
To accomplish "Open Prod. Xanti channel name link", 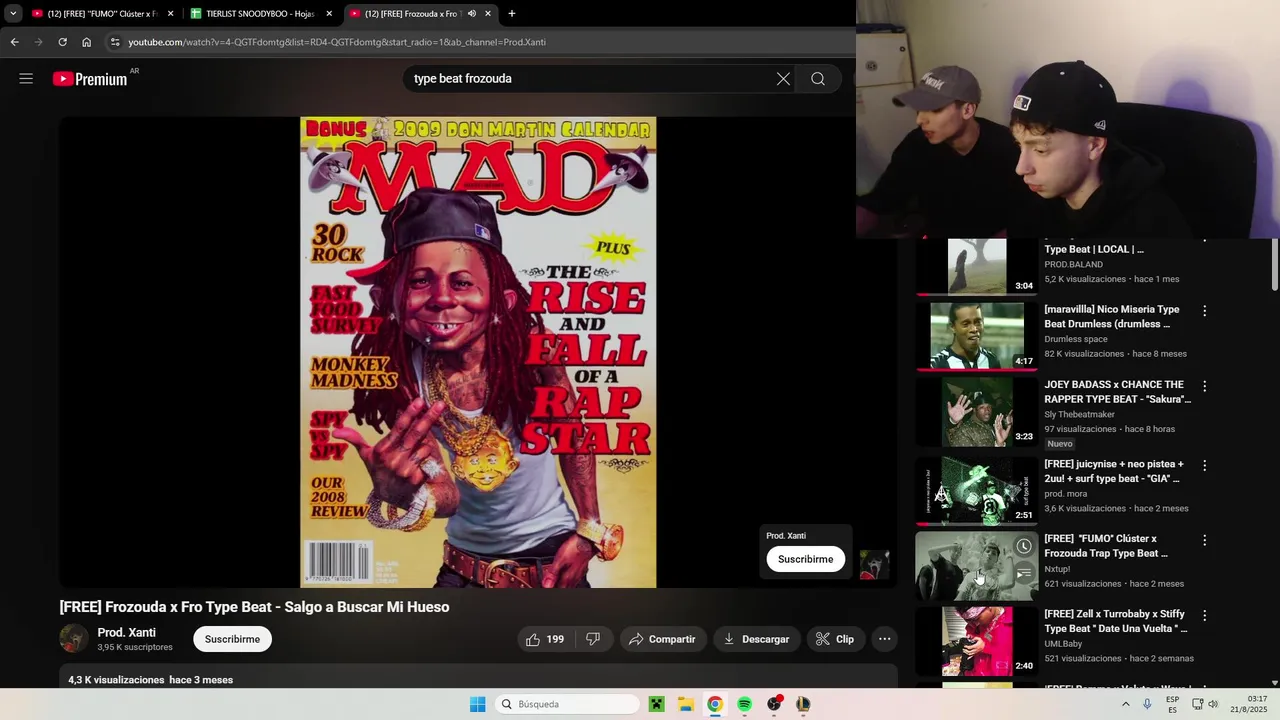I will pos(126,633).
